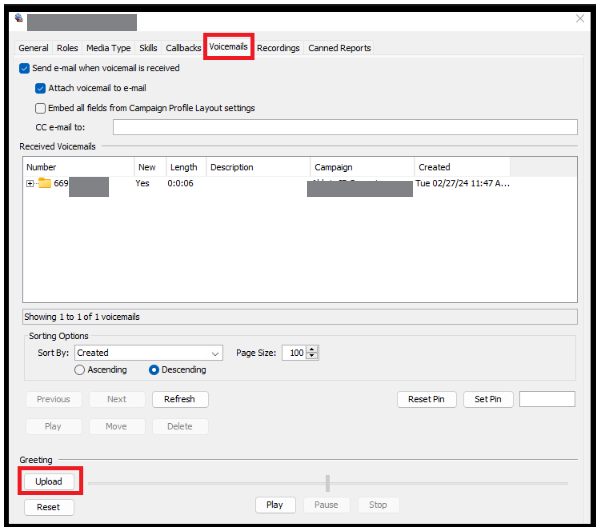Close the dialog window
This screenshot has height=527, width=596.
point(580,19)
